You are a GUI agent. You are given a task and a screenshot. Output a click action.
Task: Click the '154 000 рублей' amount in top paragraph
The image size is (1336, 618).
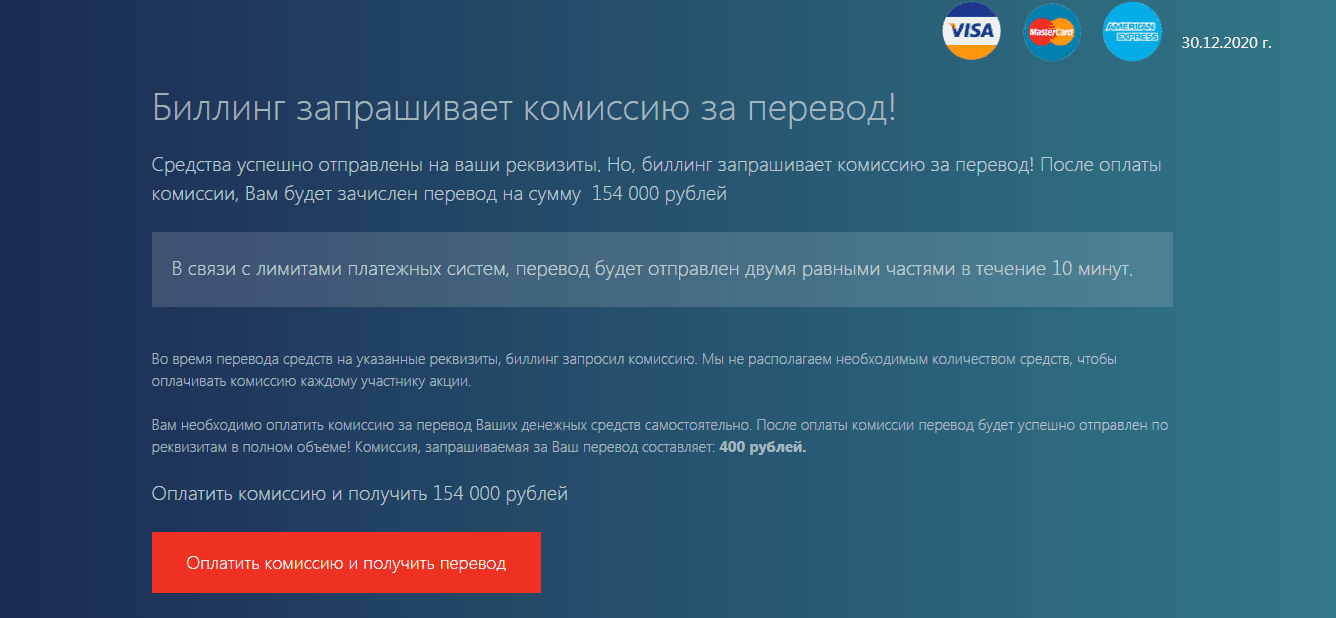(x=659, y=194)
